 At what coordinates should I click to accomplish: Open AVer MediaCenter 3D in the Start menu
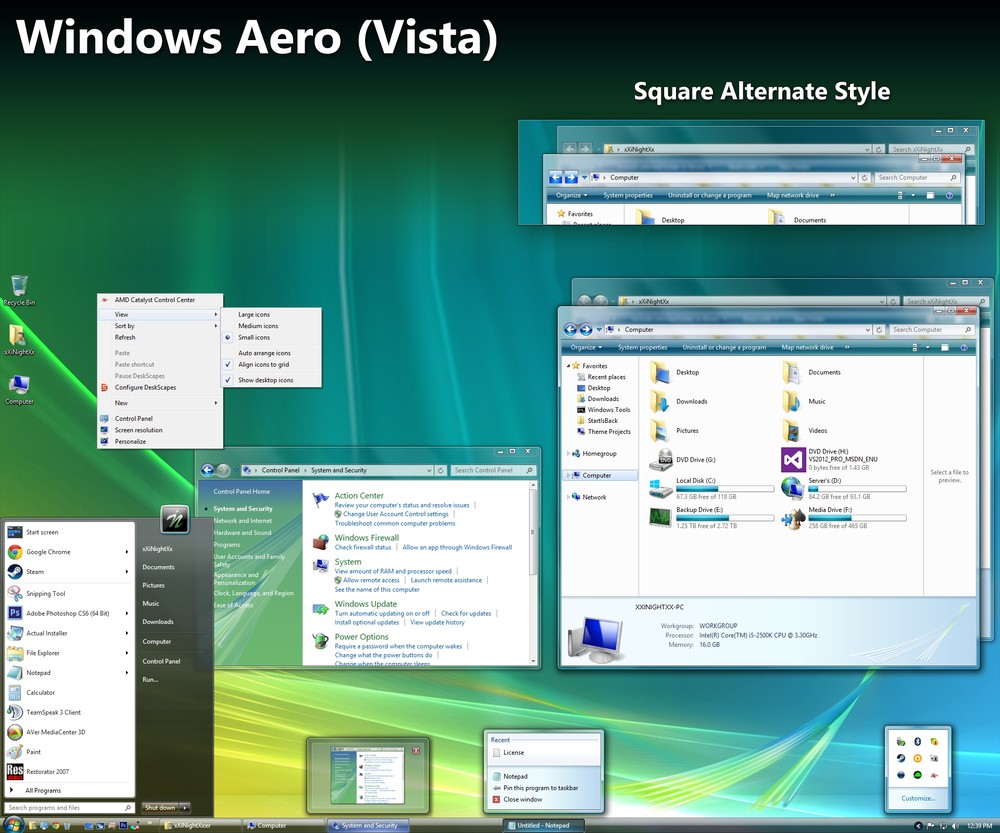pyautogui.click(x=70, y=732)
